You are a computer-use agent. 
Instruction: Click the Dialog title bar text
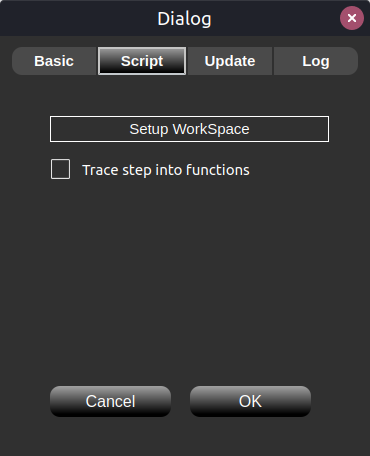click(x=184, y=19)
